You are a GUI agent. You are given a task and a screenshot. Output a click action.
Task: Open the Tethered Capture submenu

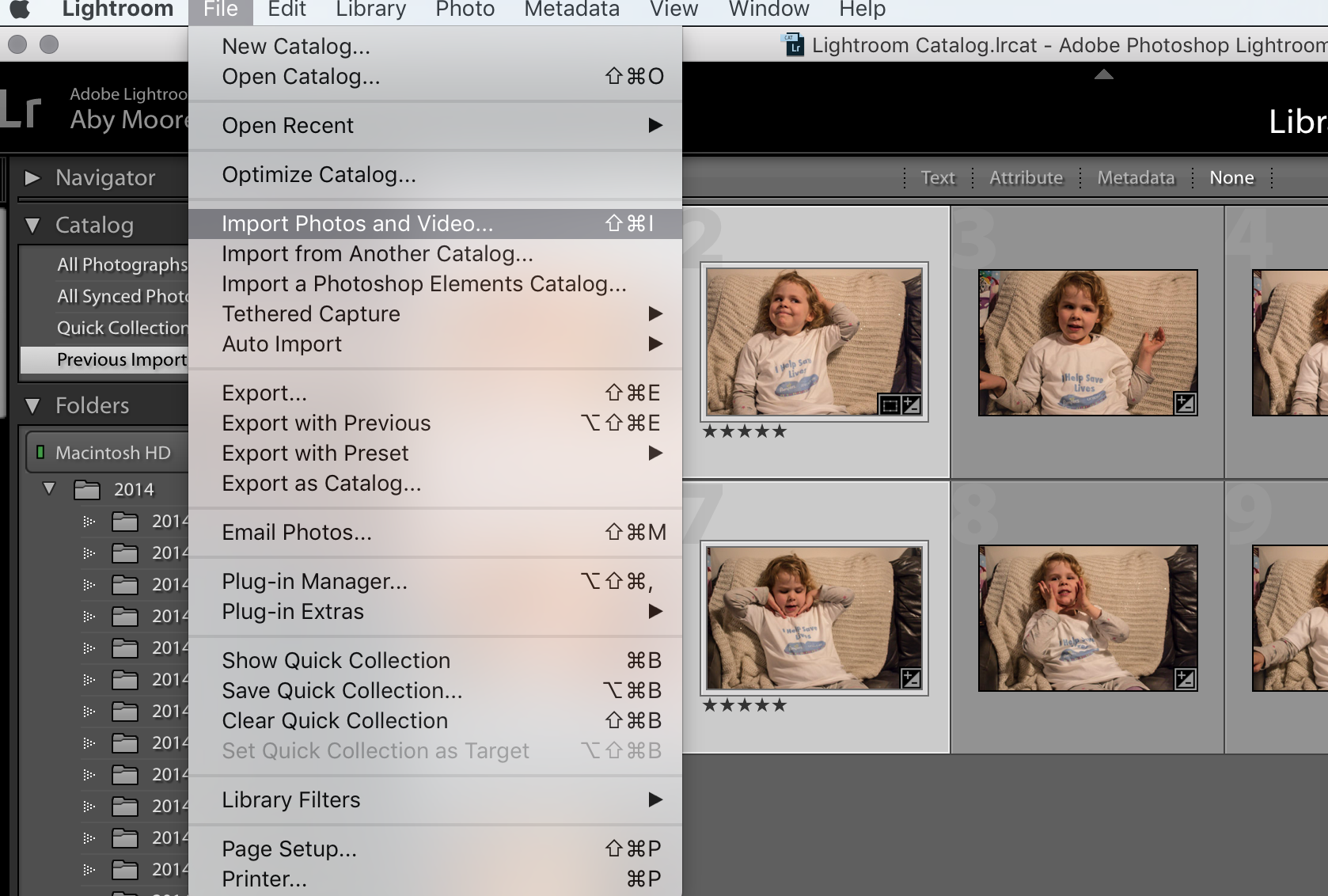pos(435,314)
